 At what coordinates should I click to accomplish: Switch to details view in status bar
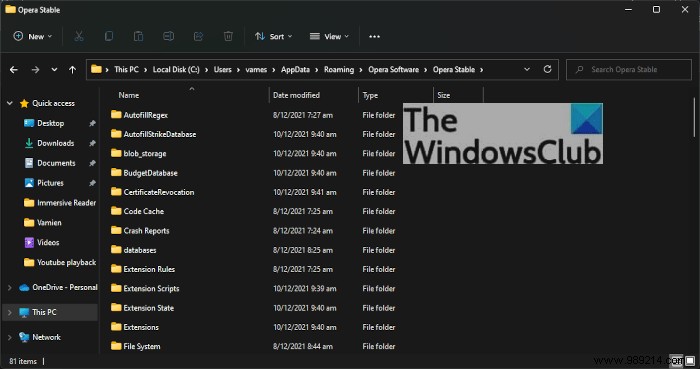click(677, 361)
